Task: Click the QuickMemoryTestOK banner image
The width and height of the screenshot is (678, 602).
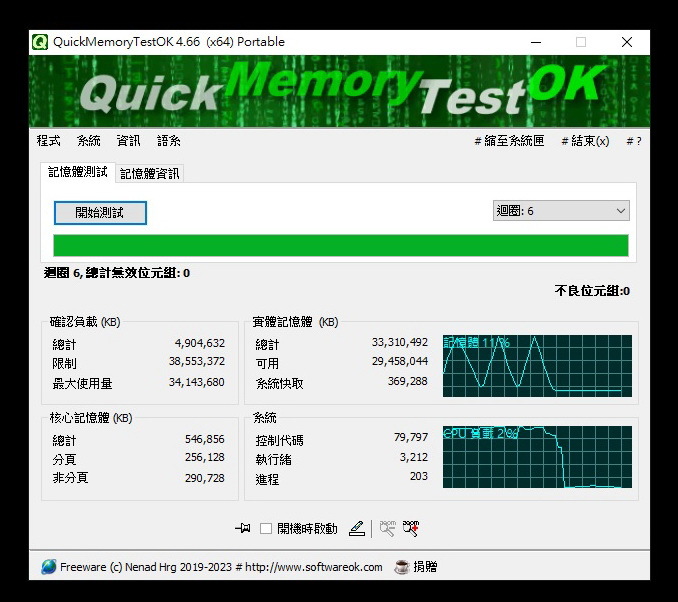Action: [x=339, y=91]
